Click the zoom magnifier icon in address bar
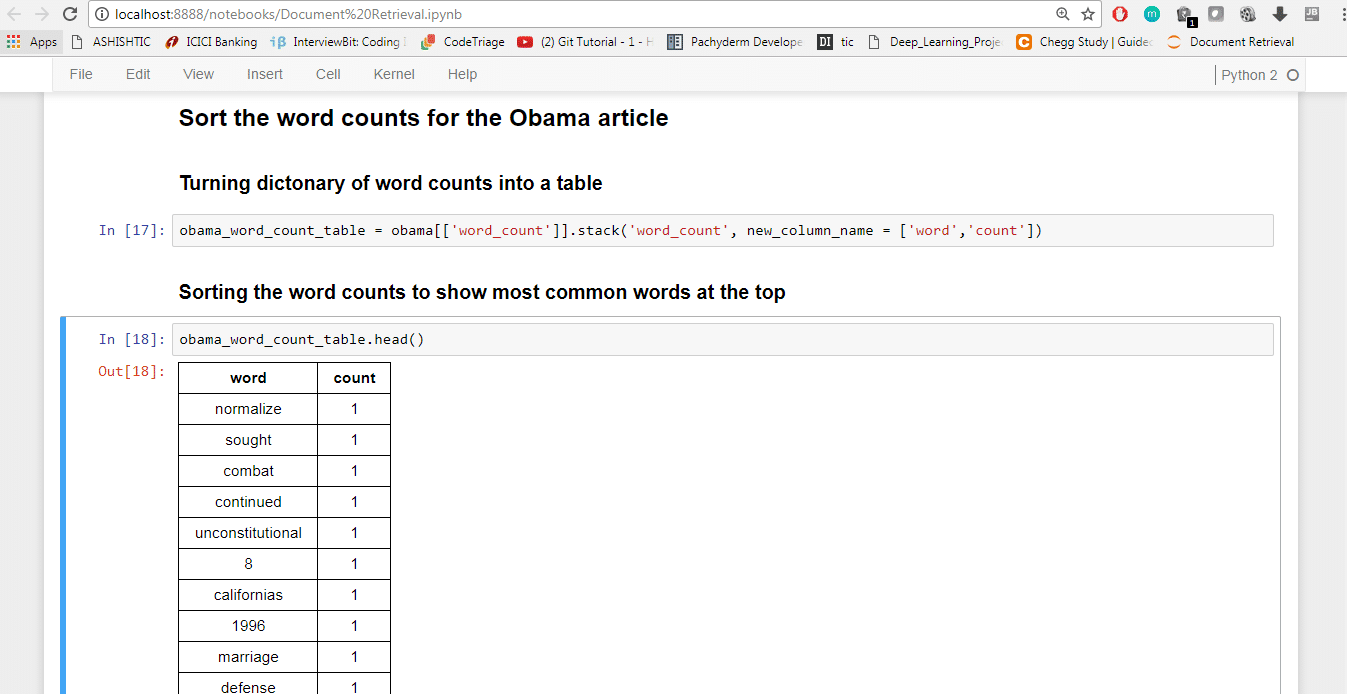This screenshot has height=694, width=1347. pyautogui.click(x=1062, y=14)
